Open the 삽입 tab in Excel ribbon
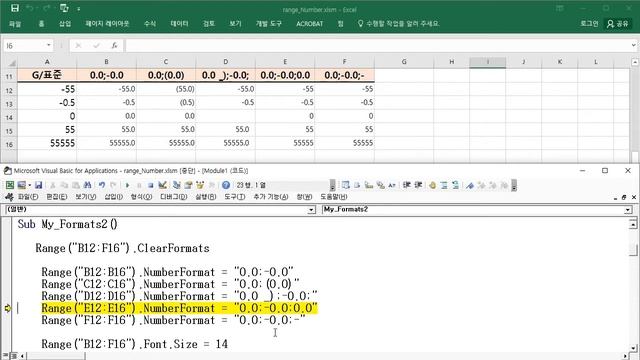The width and height of the screenshot is (640, 360). click(65, 24)
